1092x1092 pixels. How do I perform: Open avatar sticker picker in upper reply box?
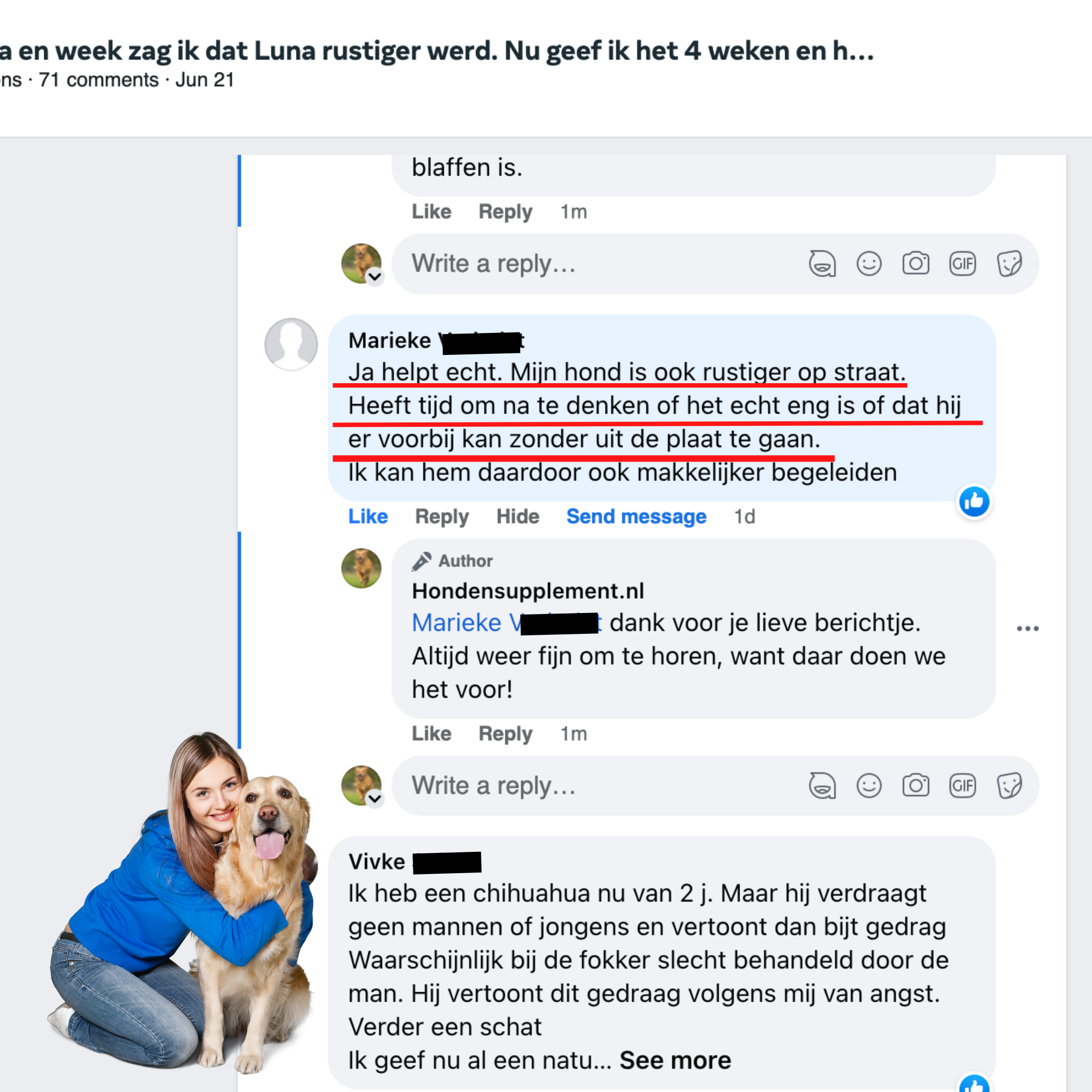point(822,264)
